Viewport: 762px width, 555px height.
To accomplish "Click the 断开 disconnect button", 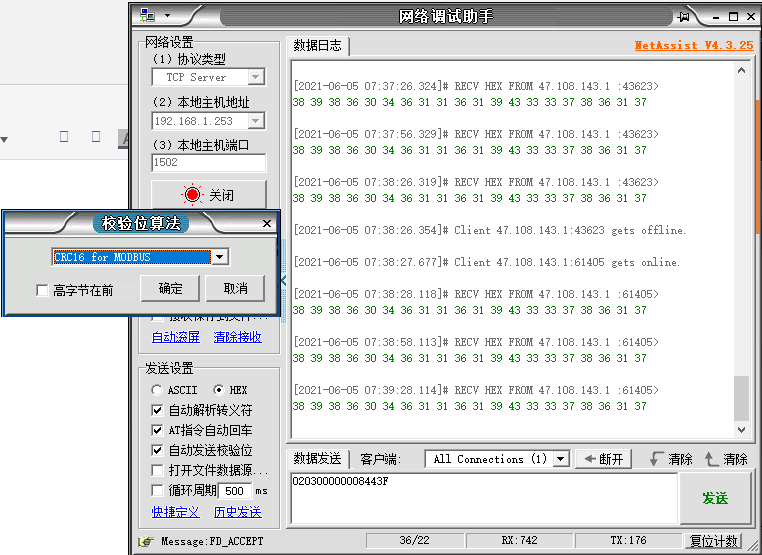I will [603, 459].
